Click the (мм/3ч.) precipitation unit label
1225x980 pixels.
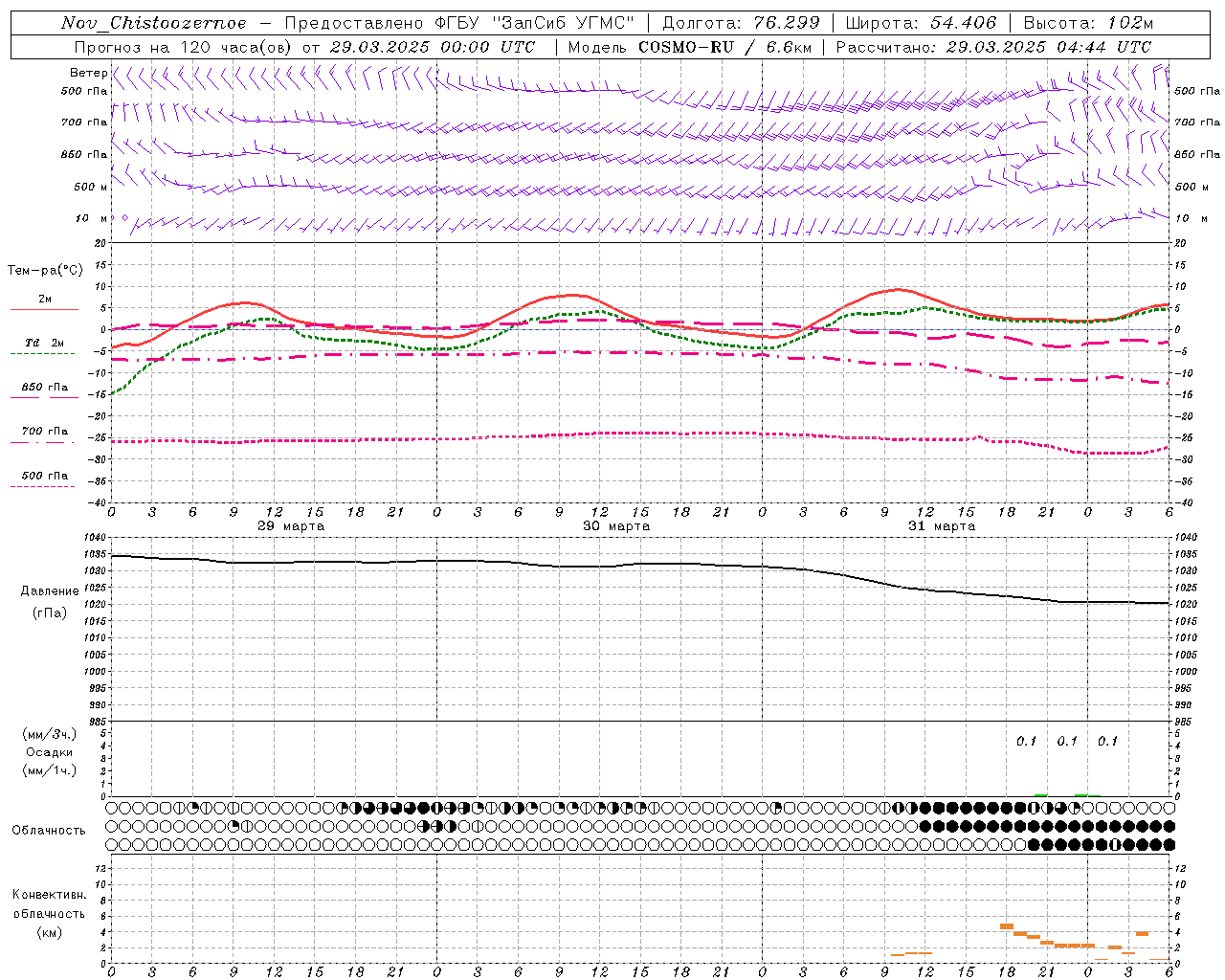point(49,734)
